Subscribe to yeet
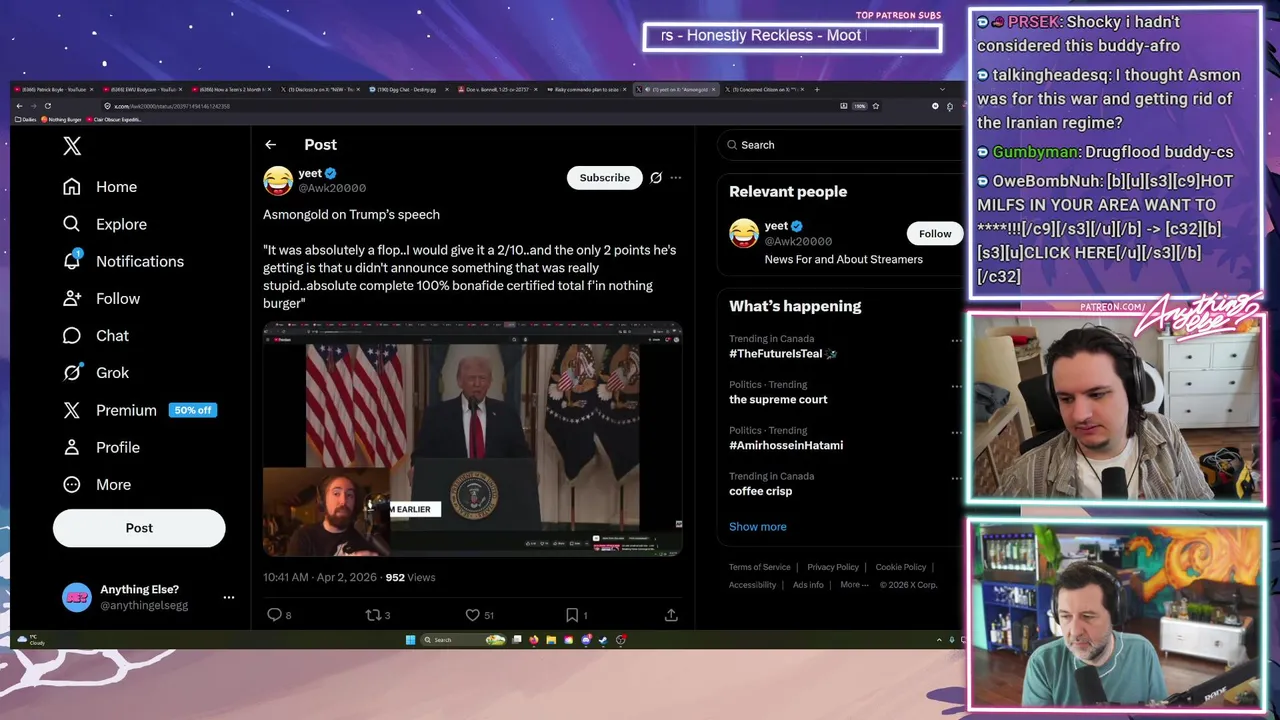 click(605, 177)
